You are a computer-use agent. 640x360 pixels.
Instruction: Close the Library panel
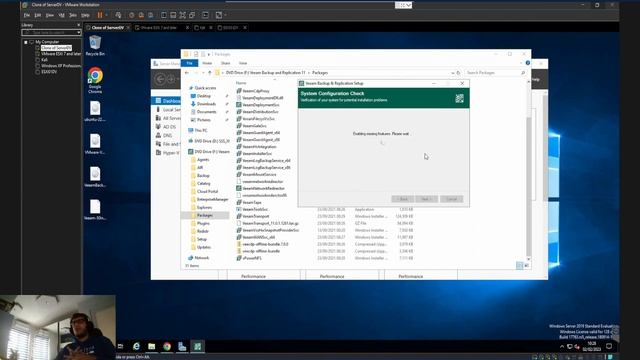78,25
